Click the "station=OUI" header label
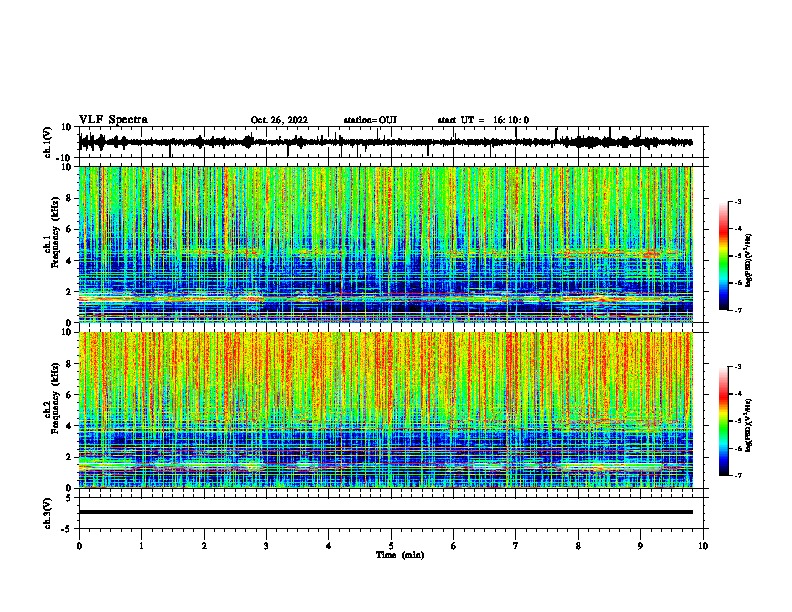Viewport: 792px width, 612px height. (x=370, y=120)
